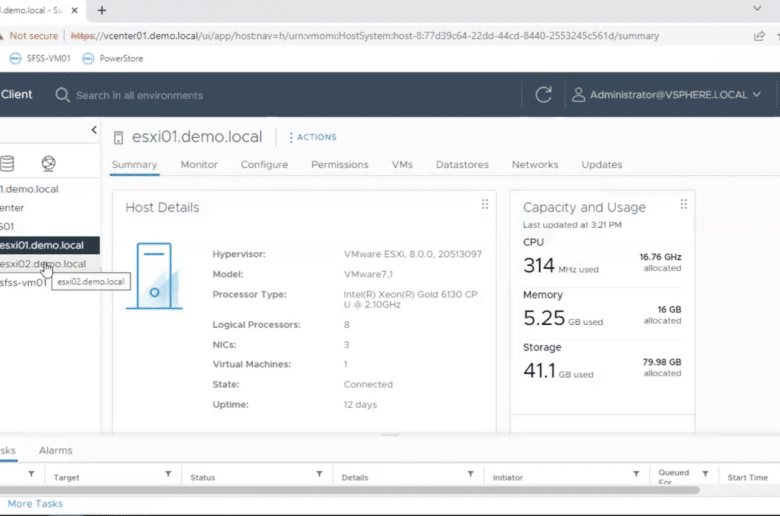Click the share icon in address bar
780x516 pixels.
pos(759,36)
